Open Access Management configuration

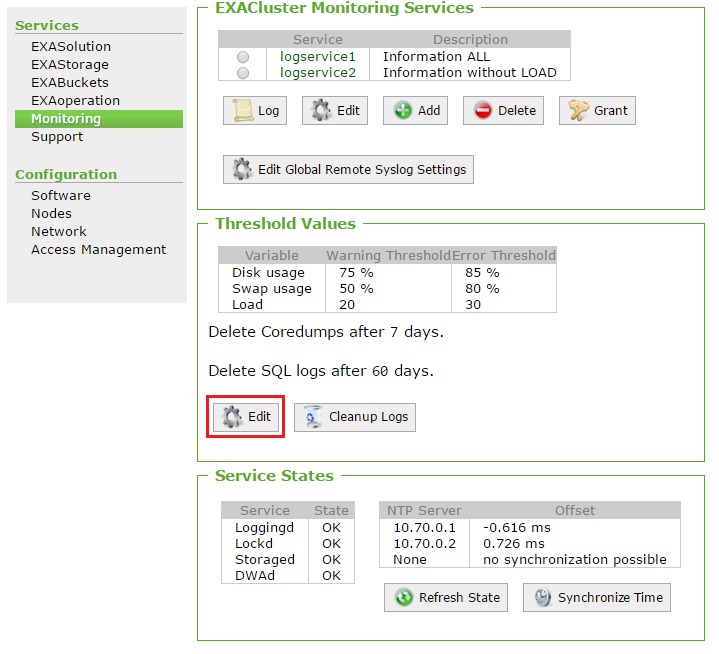point(98,250)
